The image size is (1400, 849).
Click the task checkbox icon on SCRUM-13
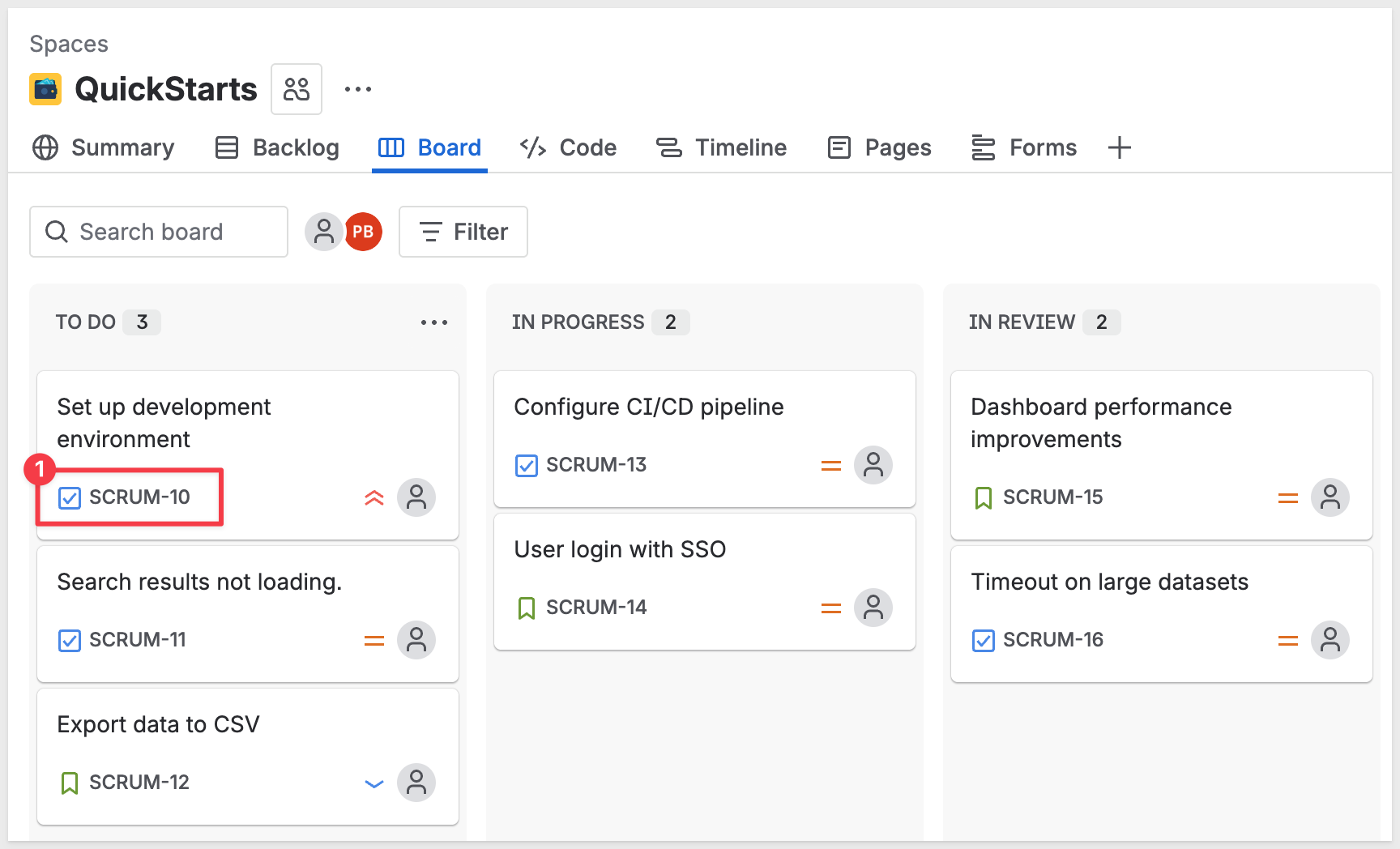click(x=527, y=465)
